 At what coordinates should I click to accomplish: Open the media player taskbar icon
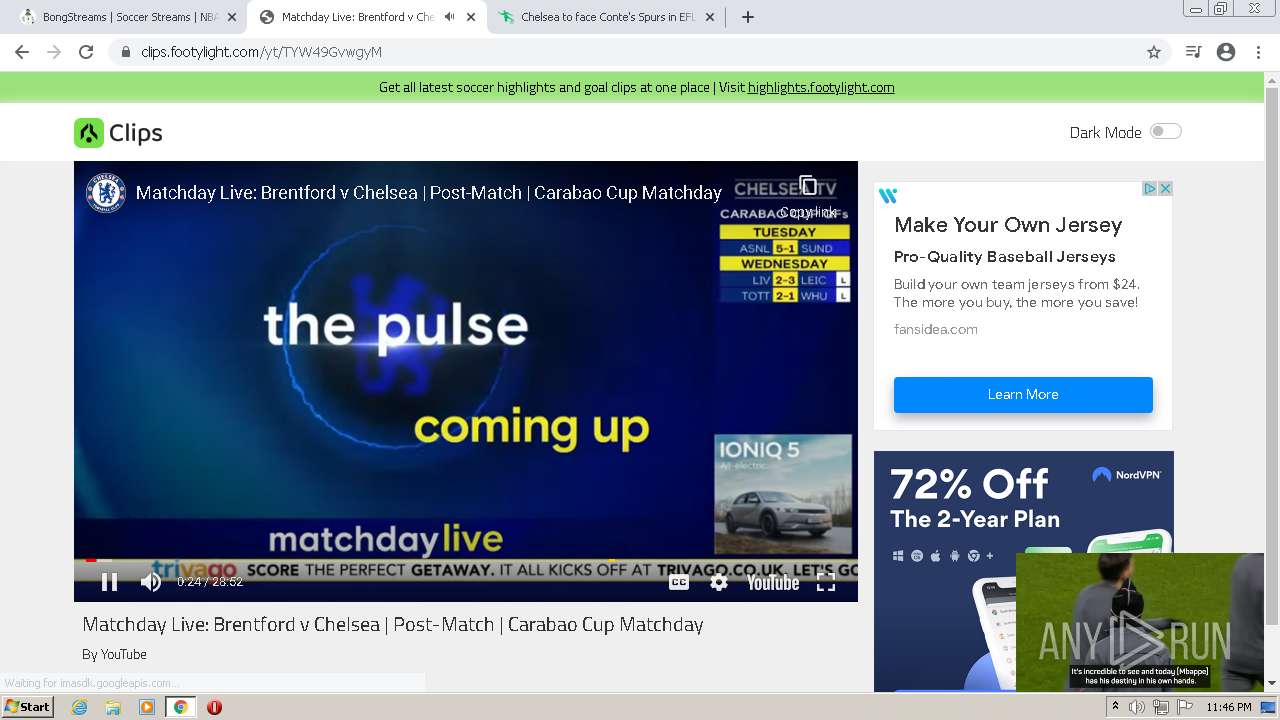pos(147,707)
